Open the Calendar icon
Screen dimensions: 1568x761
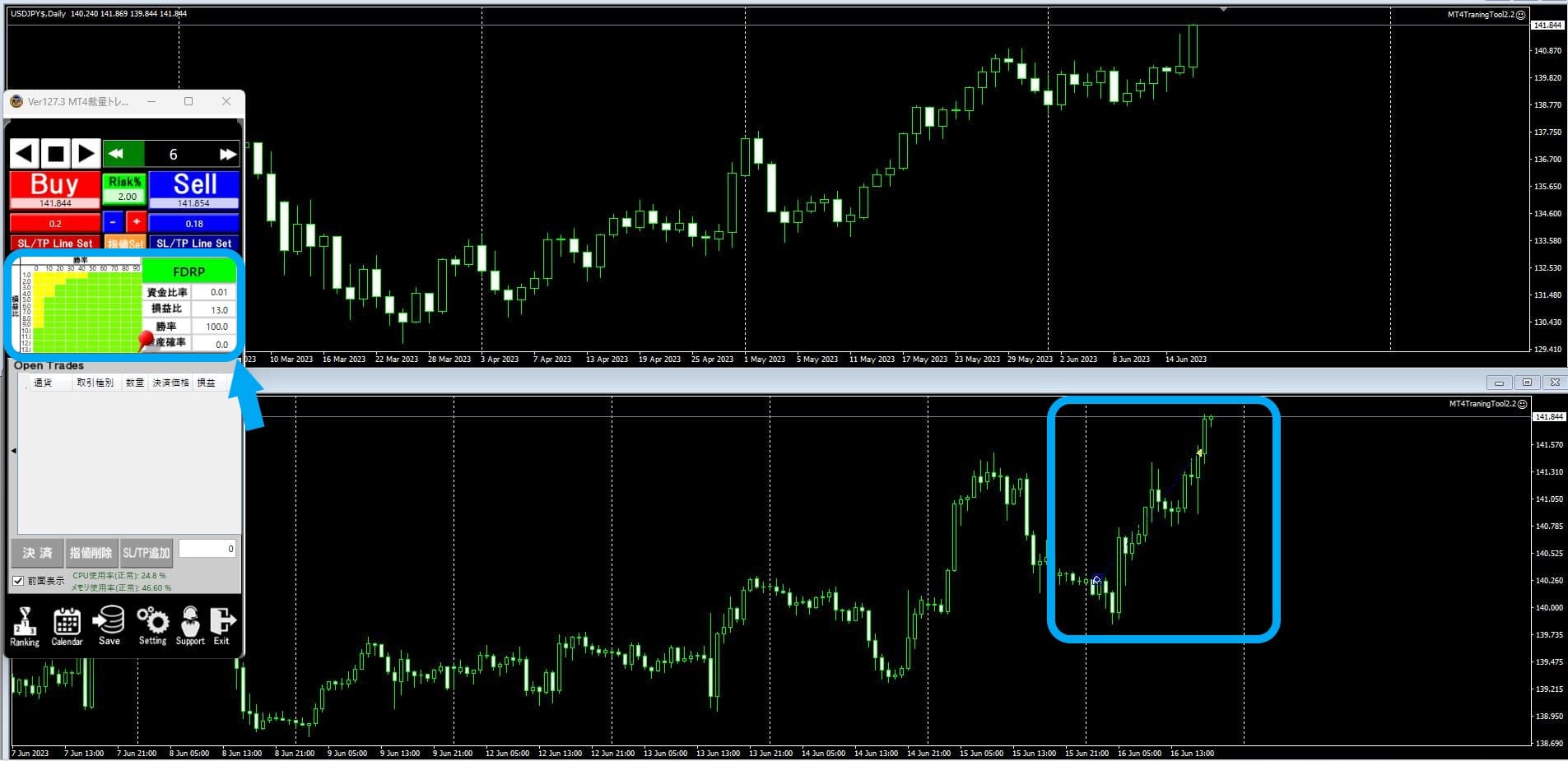coord(67,625)
